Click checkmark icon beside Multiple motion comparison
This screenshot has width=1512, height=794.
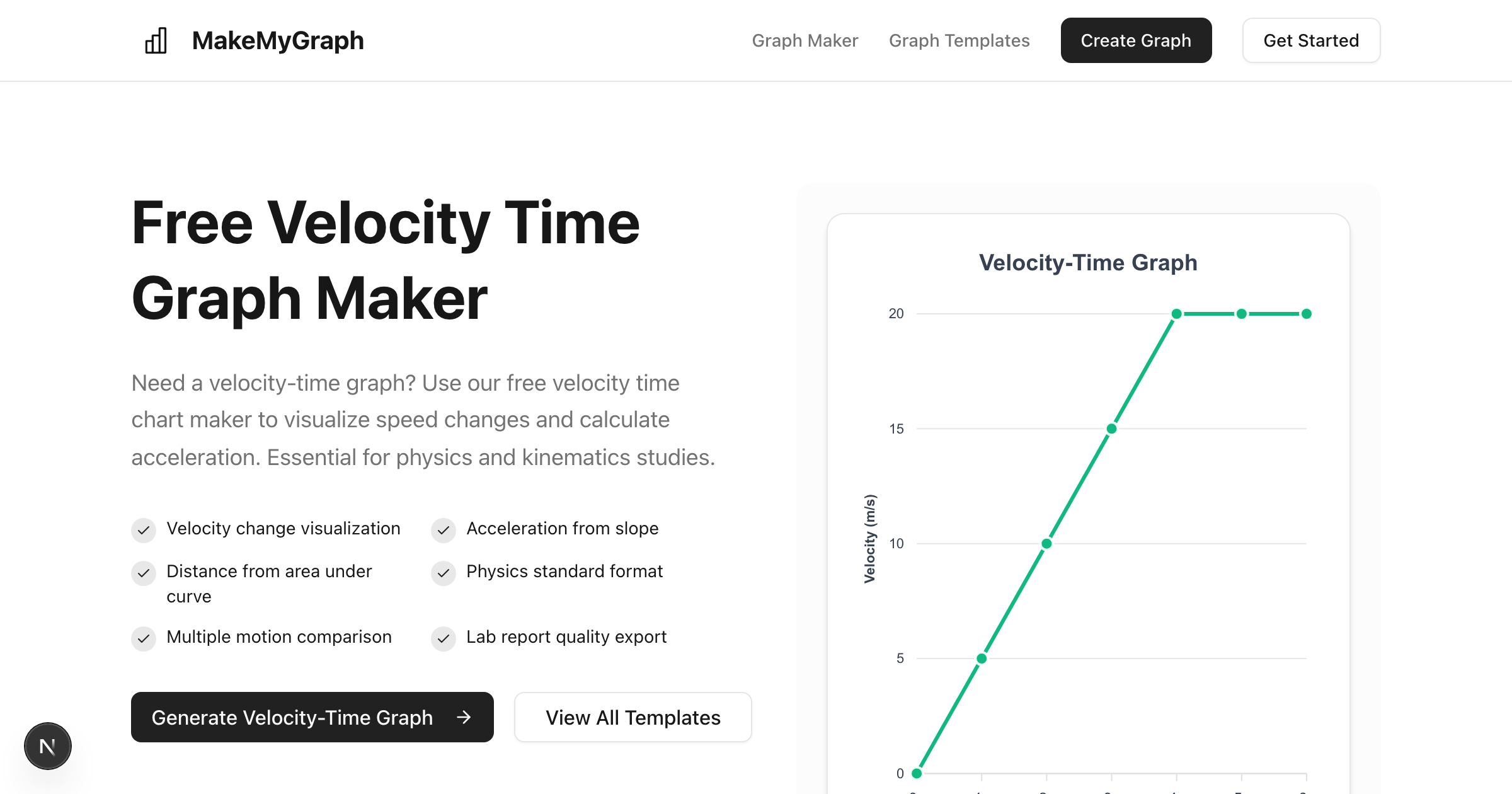click(144, 638)
